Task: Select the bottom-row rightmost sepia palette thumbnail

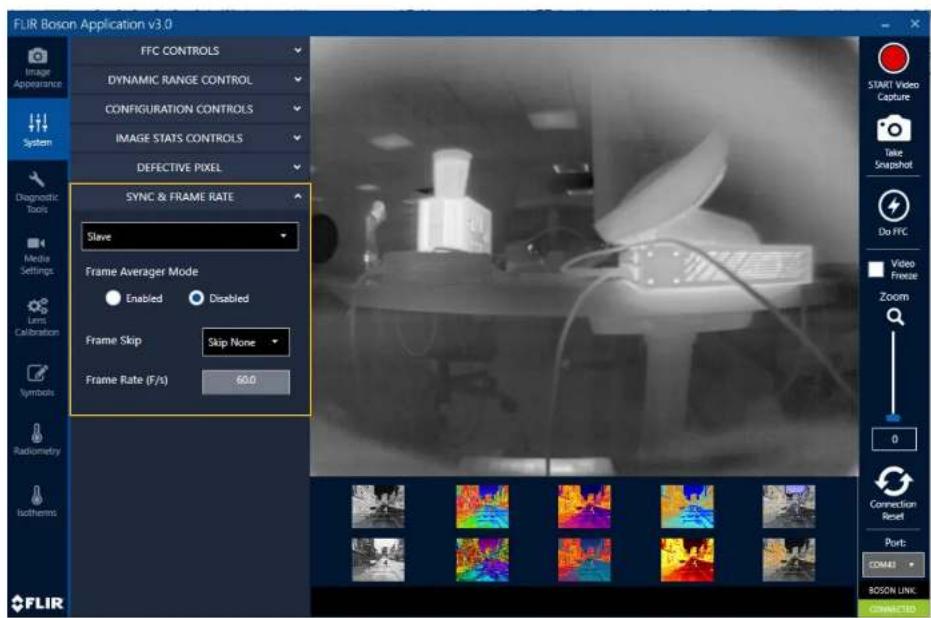Action: coord(788,560)
